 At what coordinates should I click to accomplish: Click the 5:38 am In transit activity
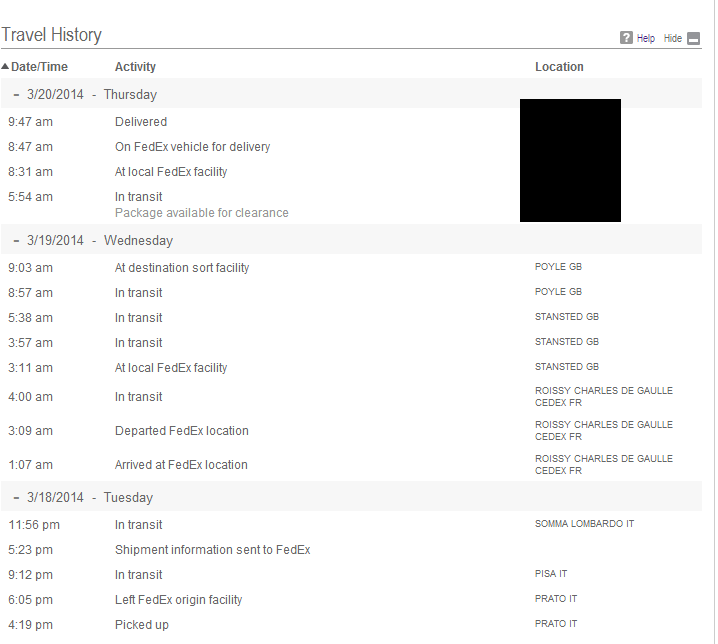point(138,318)
